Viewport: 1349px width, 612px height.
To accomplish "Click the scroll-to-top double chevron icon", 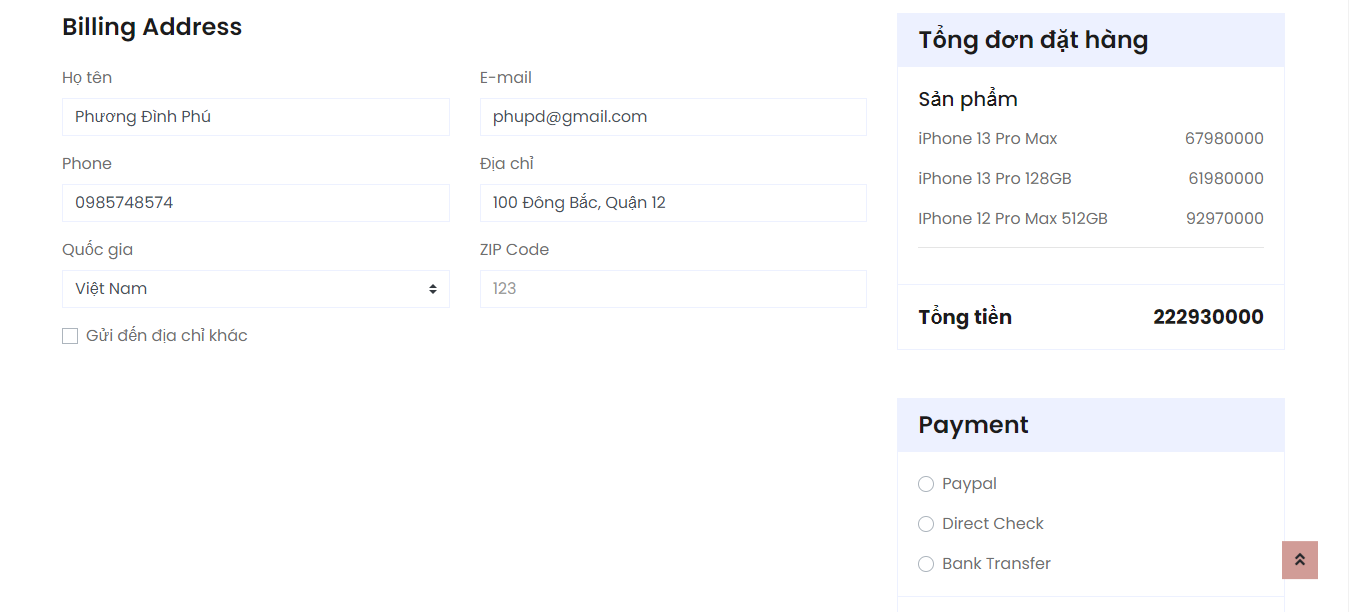I will tap(1299, 560).
